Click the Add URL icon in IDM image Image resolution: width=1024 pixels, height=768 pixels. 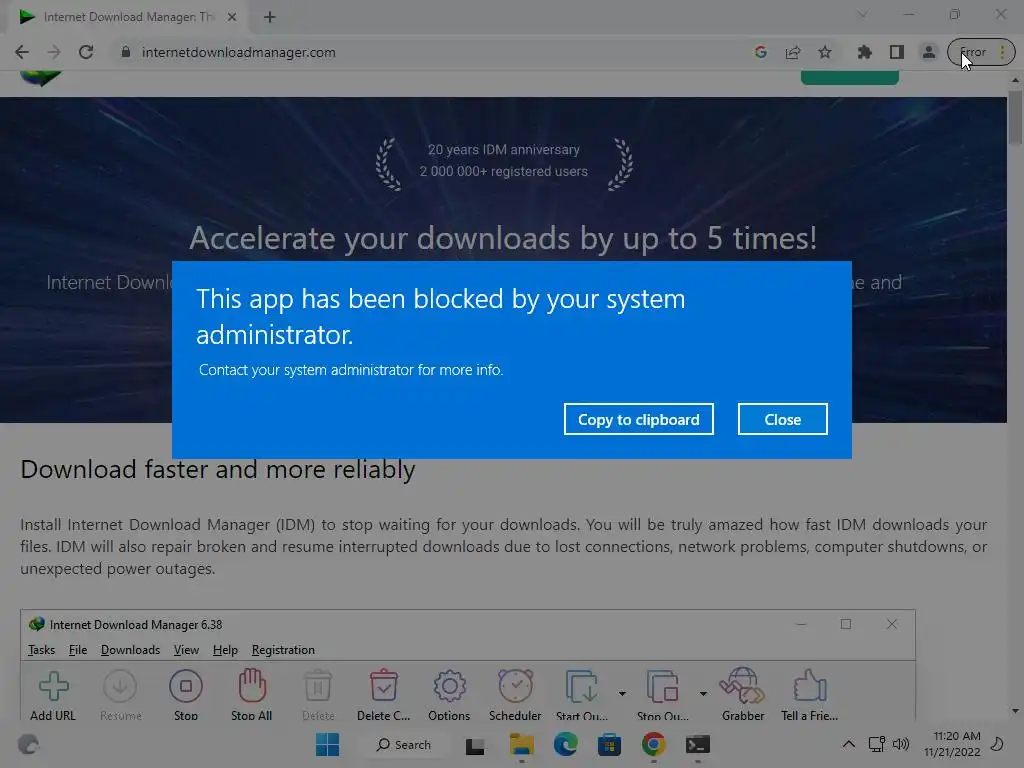point(53,695)
